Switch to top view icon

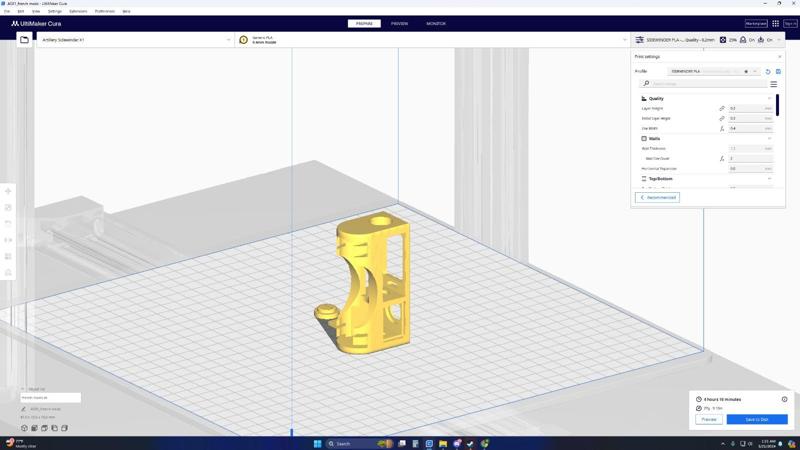coord(44,428)
